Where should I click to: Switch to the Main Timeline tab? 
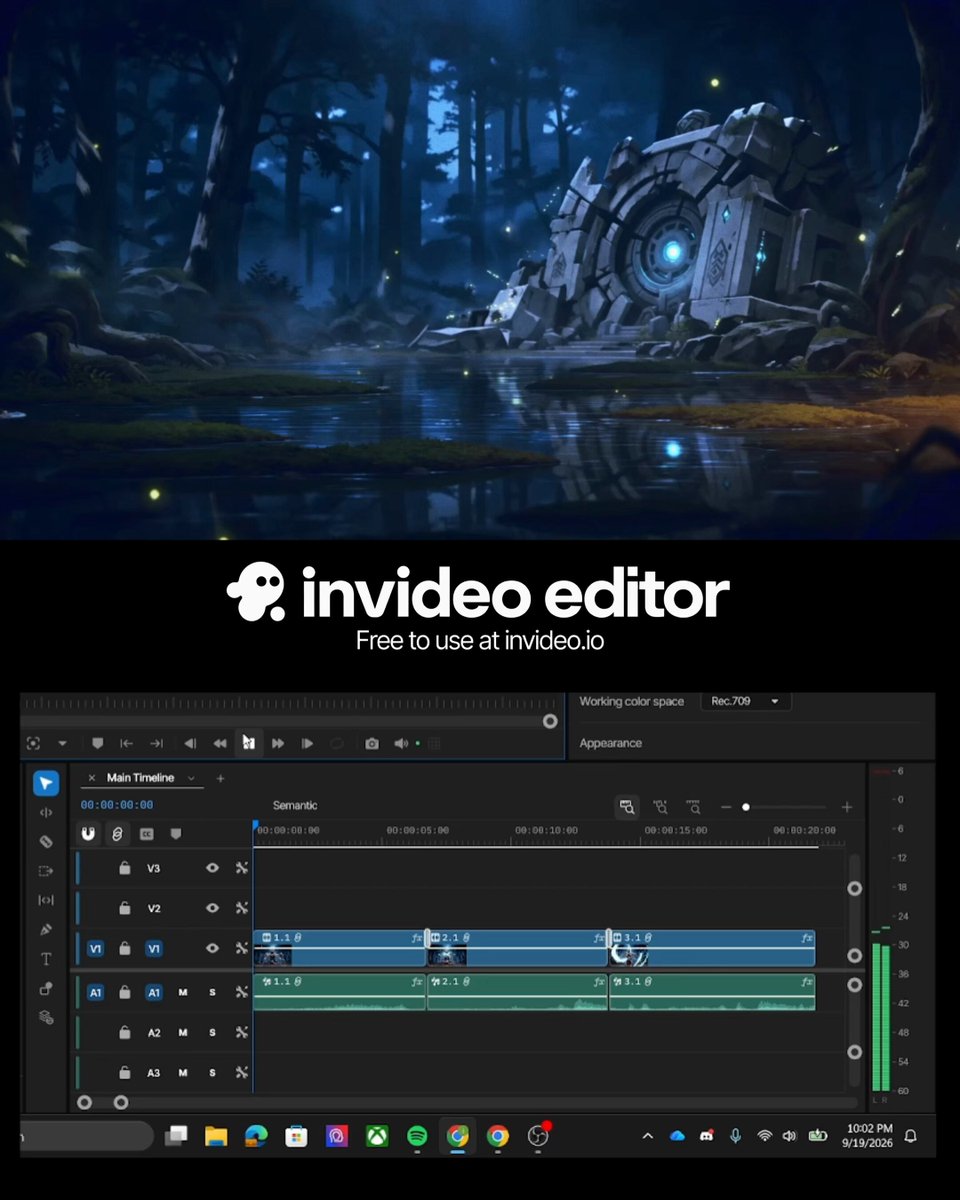[140, 778]
